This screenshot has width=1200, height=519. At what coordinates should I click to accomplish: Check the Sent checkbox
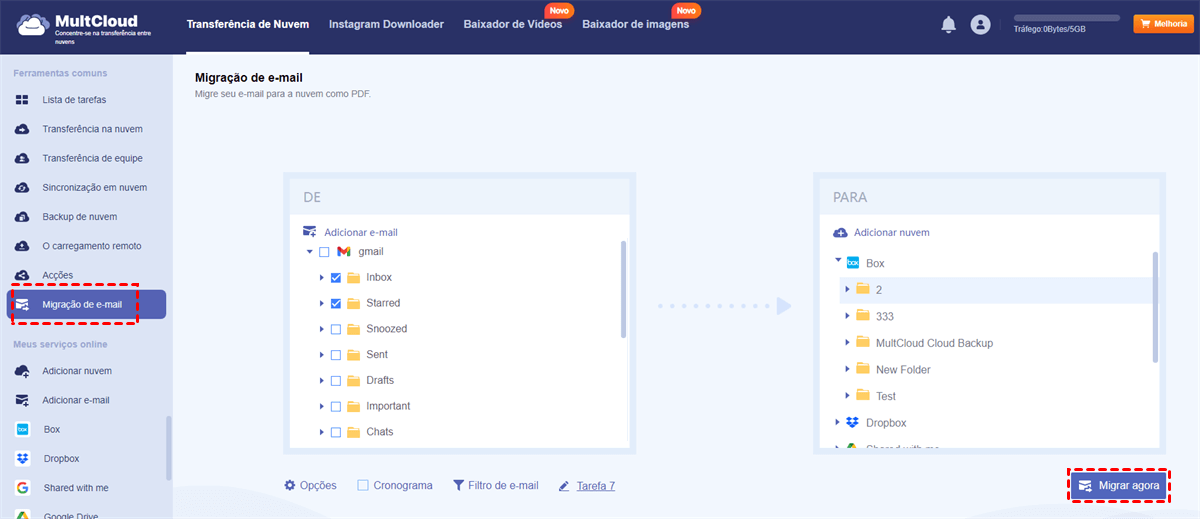[x=336, y=355]
